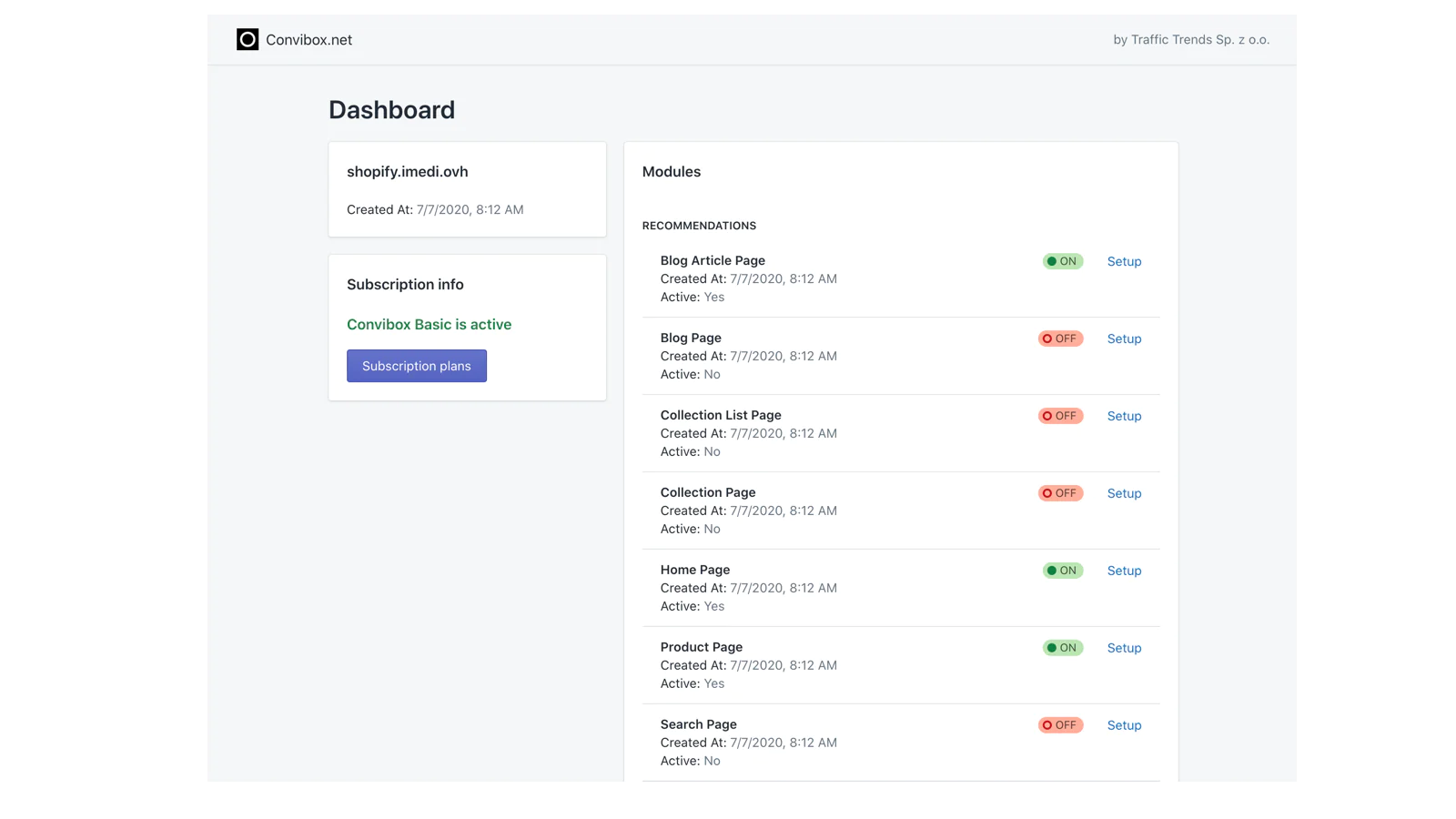Toggle the Collection List Page OFF badge
The width and height of the screenshot is (1456, 819).
point(1060,416)
